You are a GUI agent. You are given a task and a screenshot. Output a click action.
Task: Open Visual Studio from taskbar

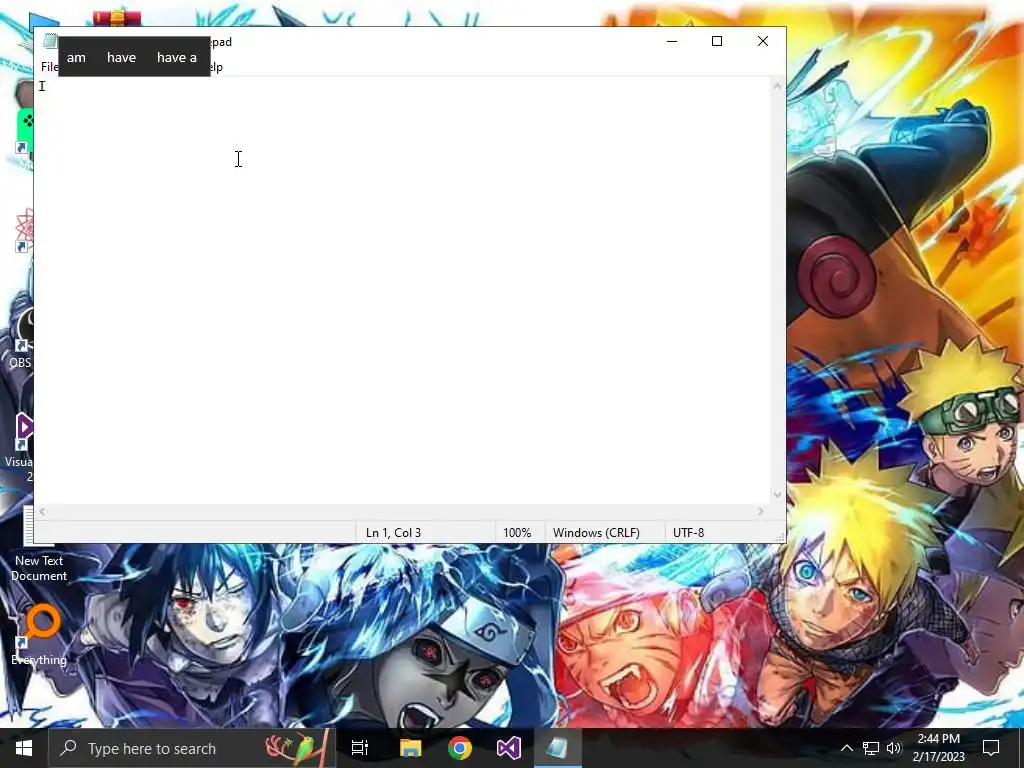[509, 748]
